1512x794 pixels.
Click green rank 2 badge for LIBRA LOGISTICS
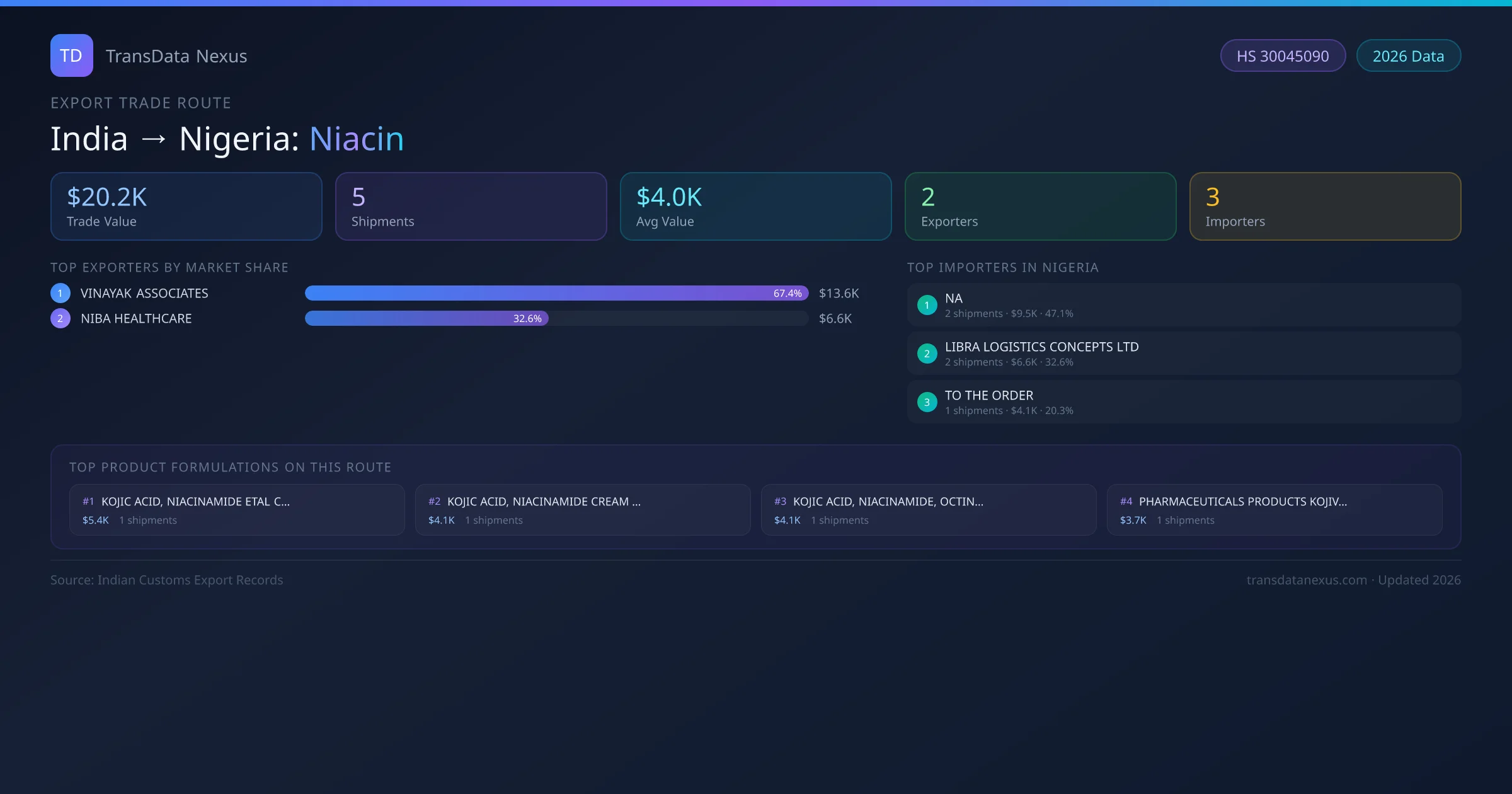(927, 354)
